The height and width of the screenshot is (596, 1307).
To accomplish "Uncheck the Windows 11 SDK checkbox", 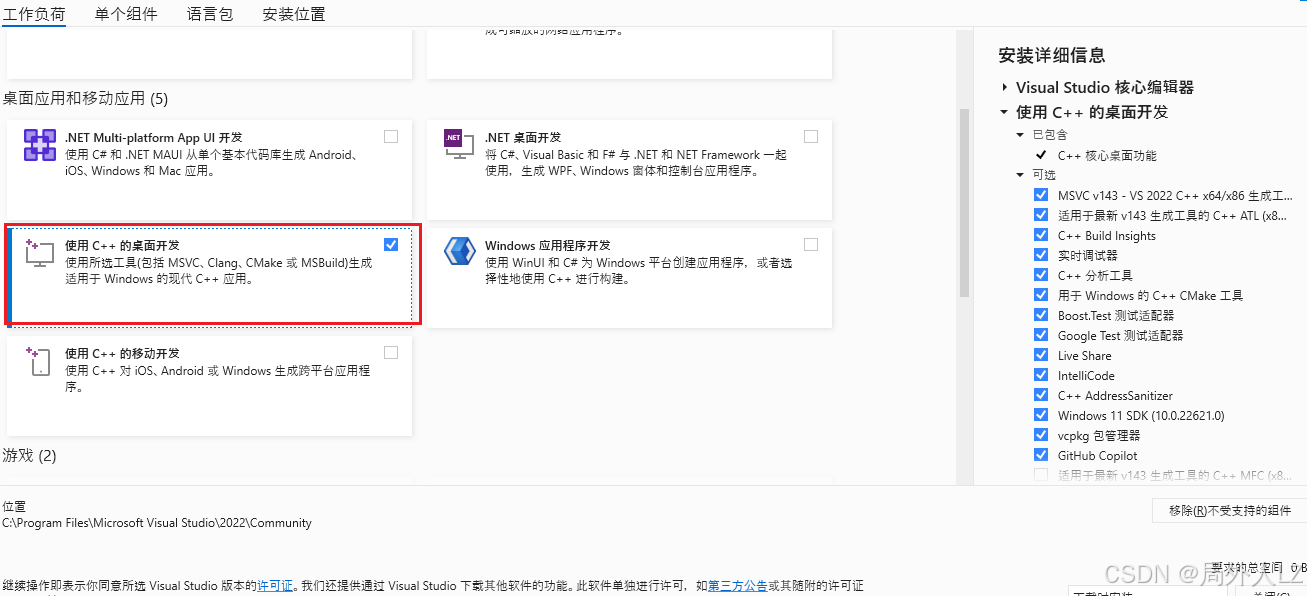I will pos(1042,415).
